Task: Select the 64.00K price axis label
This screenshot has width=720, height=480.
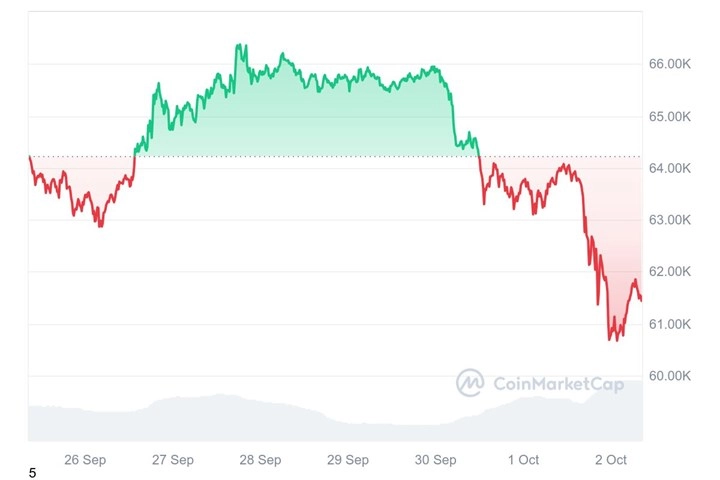Action: (671, 168)
